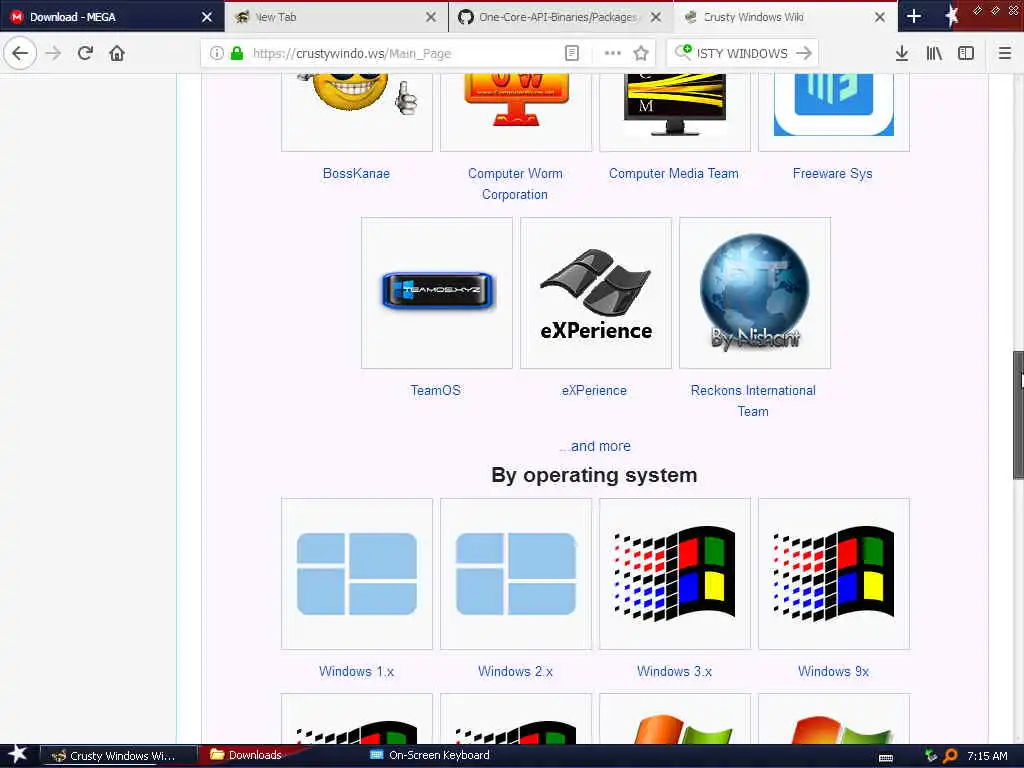
Task: Follow the '...and more' link
Action: coord(594,446)
